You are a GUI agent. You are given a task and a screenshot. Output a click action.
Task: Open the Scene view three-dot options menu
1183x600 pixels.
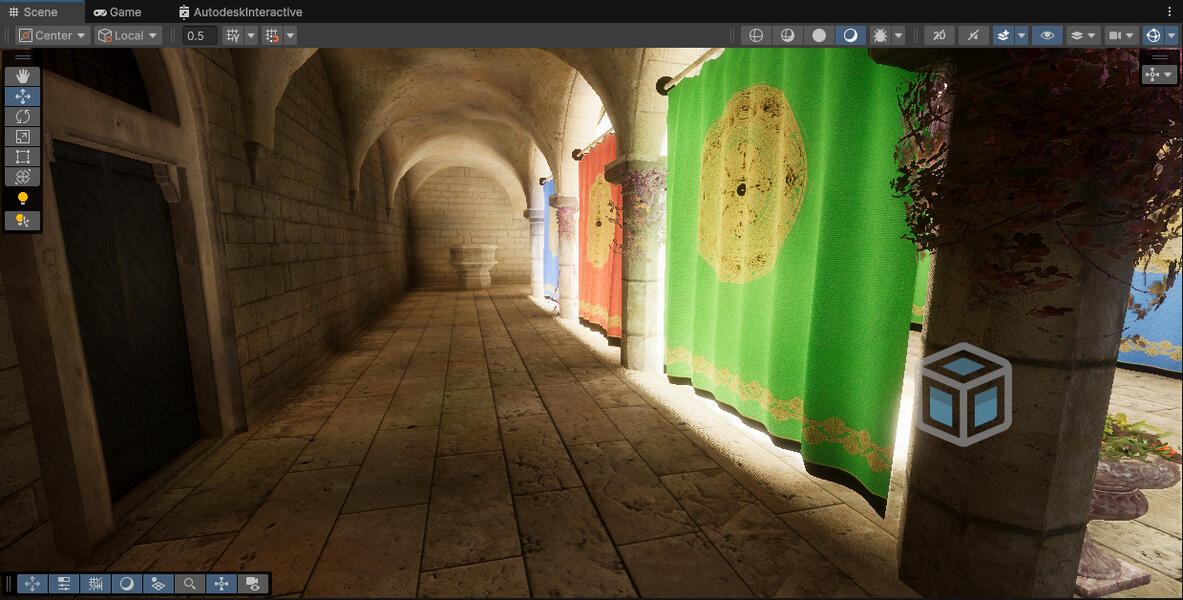tap(1170, 12)
